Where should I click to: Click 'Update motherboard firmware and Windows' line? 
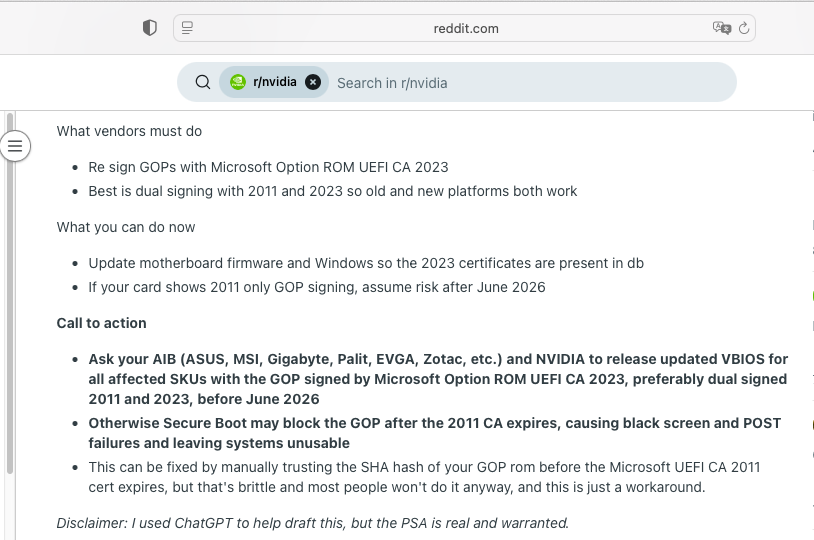366,263
